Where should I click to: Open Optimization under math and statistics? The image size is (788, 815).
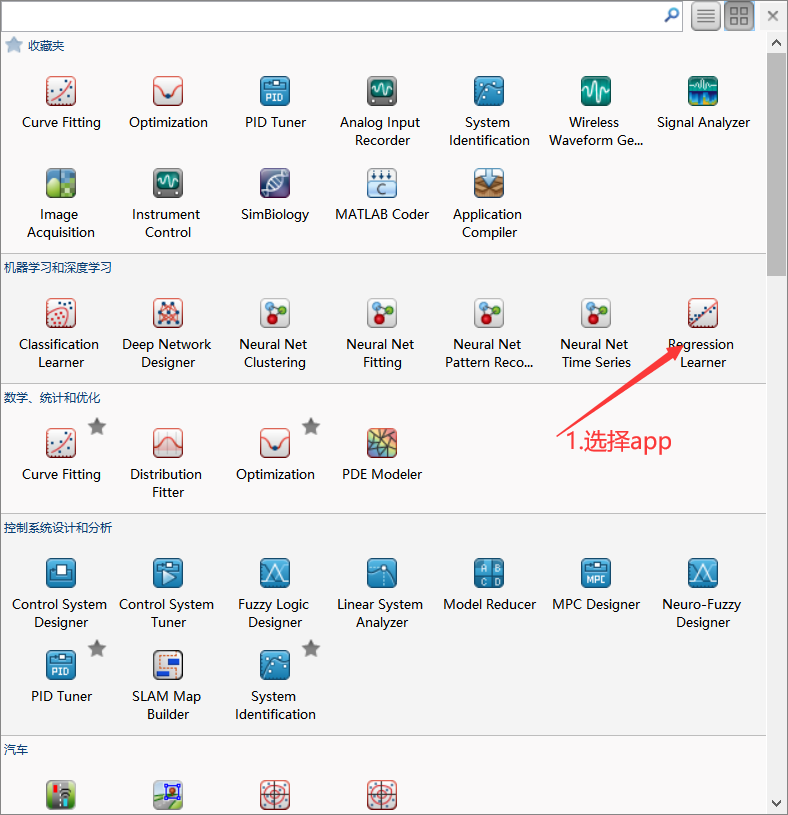275,455
